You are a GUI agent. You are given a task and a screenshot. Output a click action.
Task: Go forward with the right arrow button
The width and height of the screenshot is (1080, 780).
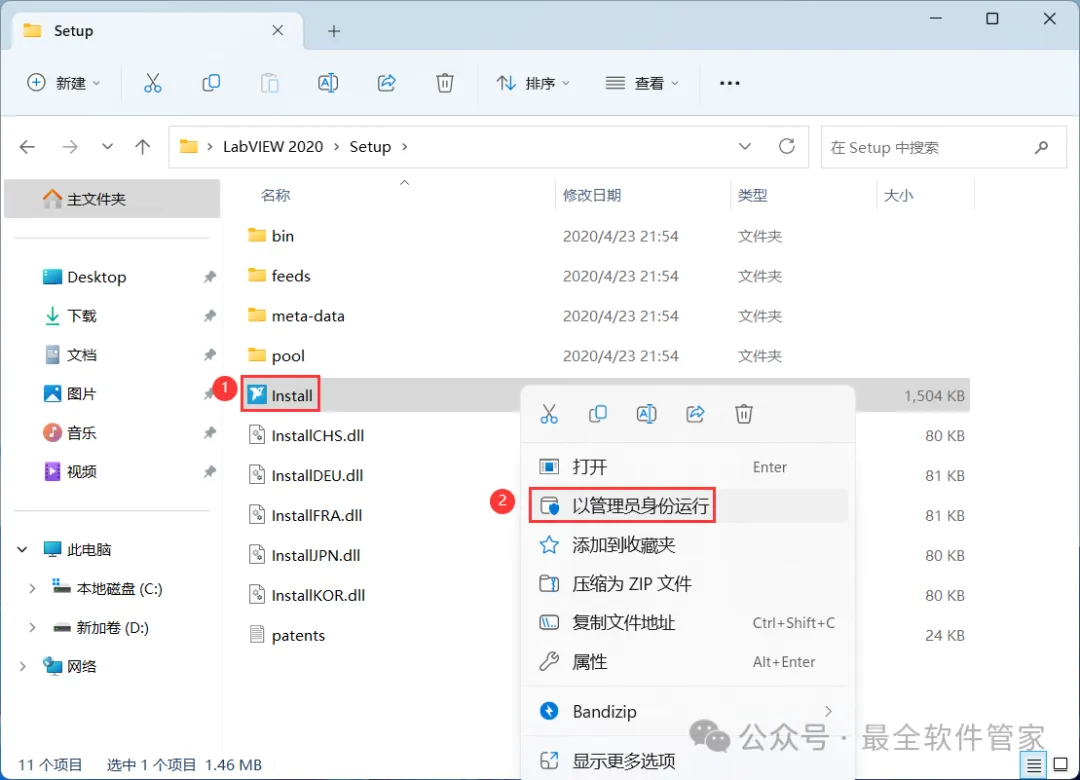[x=70, y=147]
